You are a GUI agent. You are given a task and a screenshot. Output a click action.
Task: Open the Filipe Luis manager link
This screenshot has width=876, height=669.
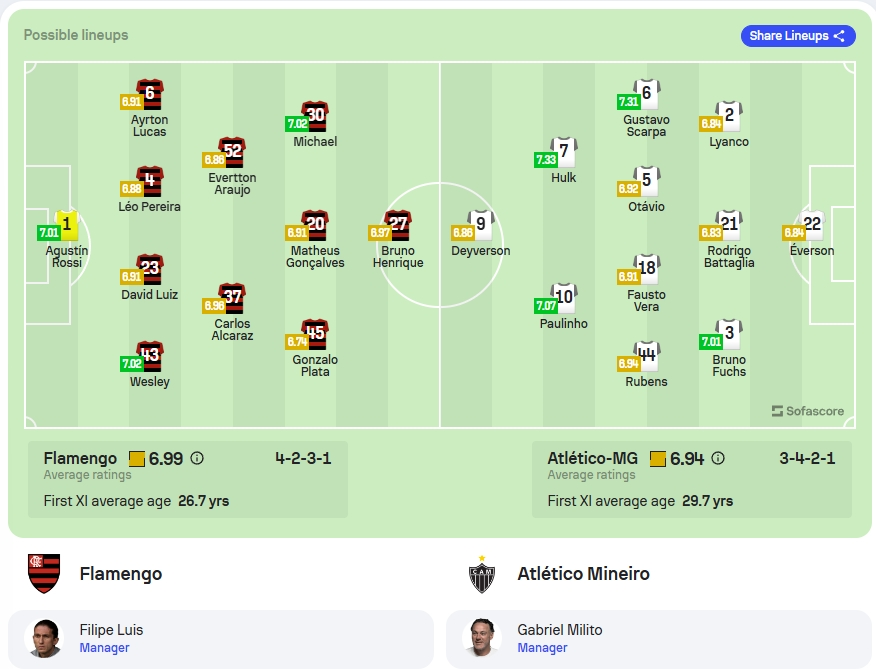104,648
